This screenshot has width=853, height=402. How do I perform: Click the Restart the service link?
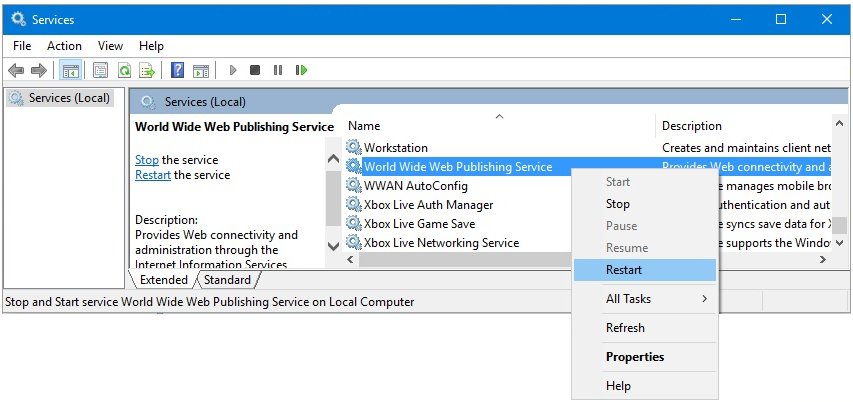pyautogui.click(x=153, y=175)
